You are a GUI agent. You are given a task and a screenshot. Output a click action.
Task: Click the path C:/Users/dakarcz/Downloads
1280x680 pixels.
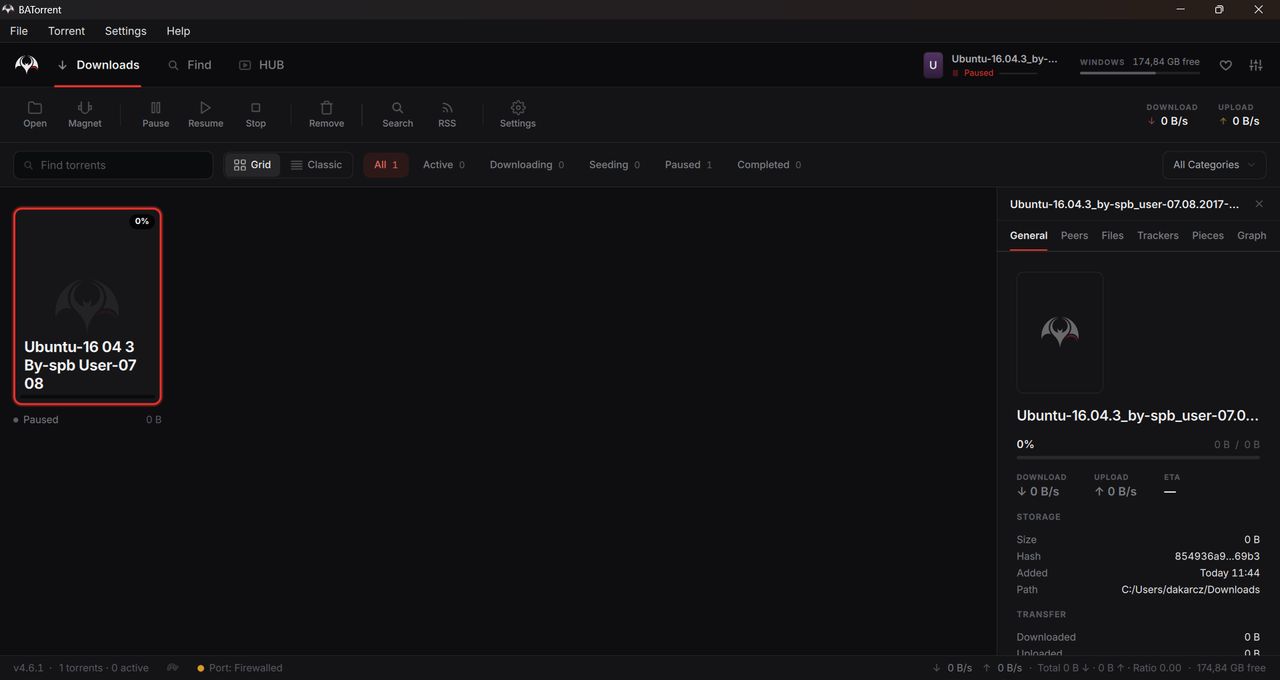click(1191, 590)
